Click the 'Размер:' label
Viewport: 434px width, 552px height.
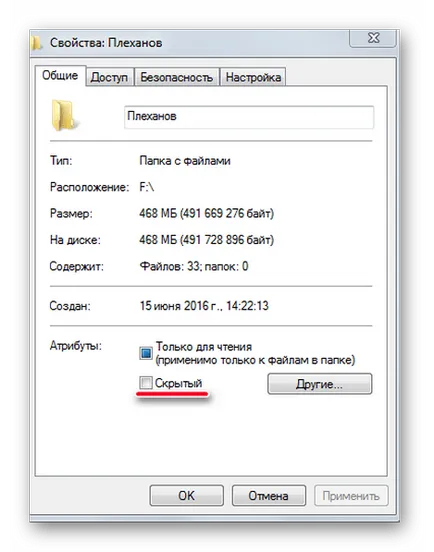(x=71, y=214)
